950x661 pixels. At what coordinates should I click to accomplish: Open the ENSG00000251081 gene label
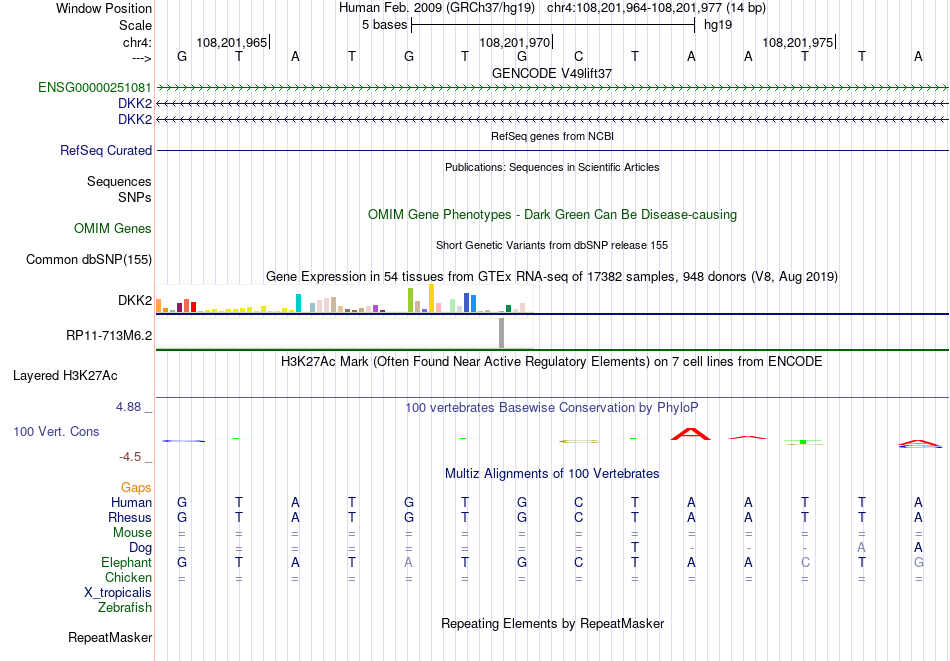[x=95, y=87]
